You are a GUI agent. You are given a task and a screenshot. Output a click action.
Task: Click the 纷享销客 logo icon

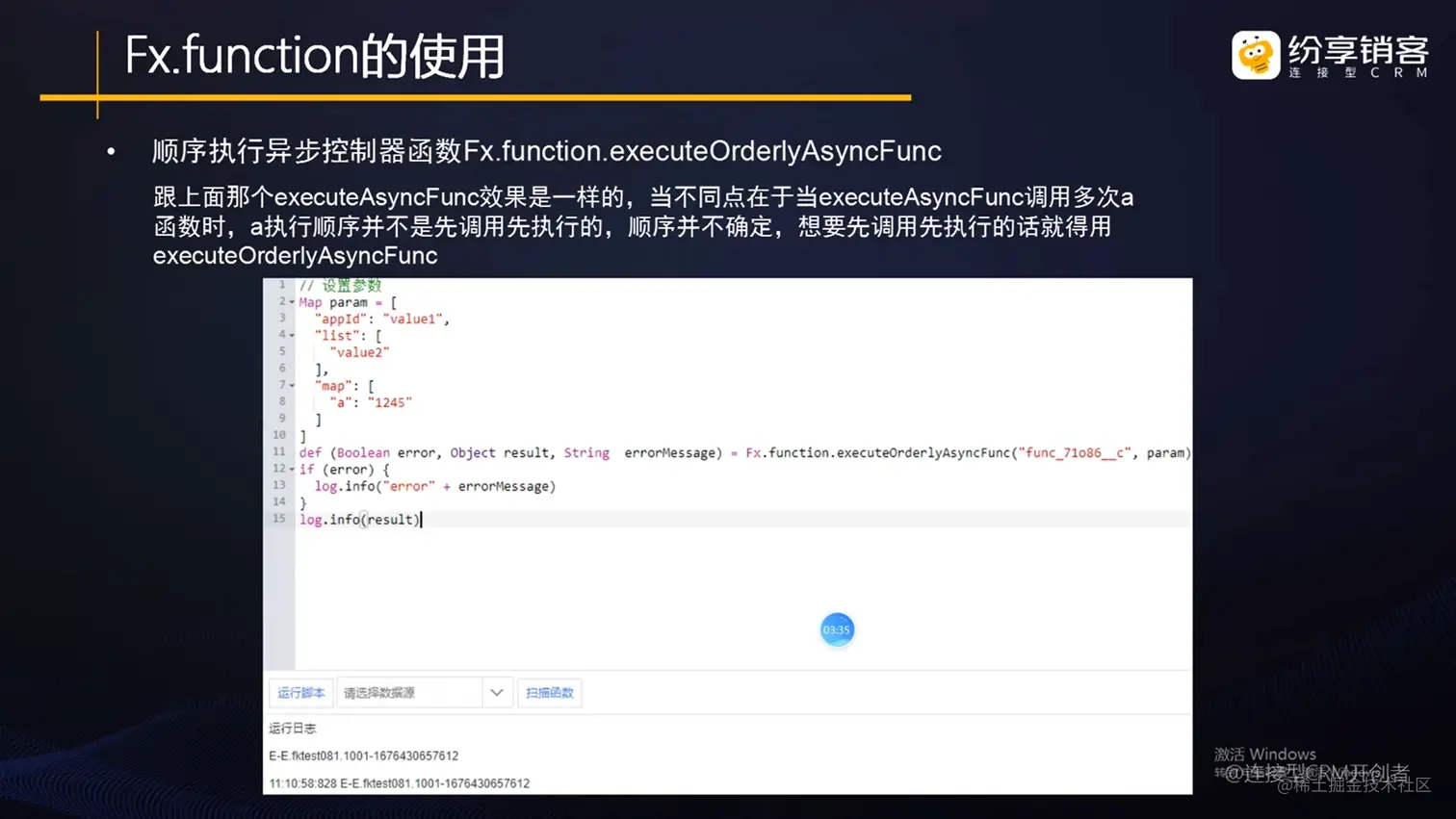pyautogui.click(x=1256, y=55)
